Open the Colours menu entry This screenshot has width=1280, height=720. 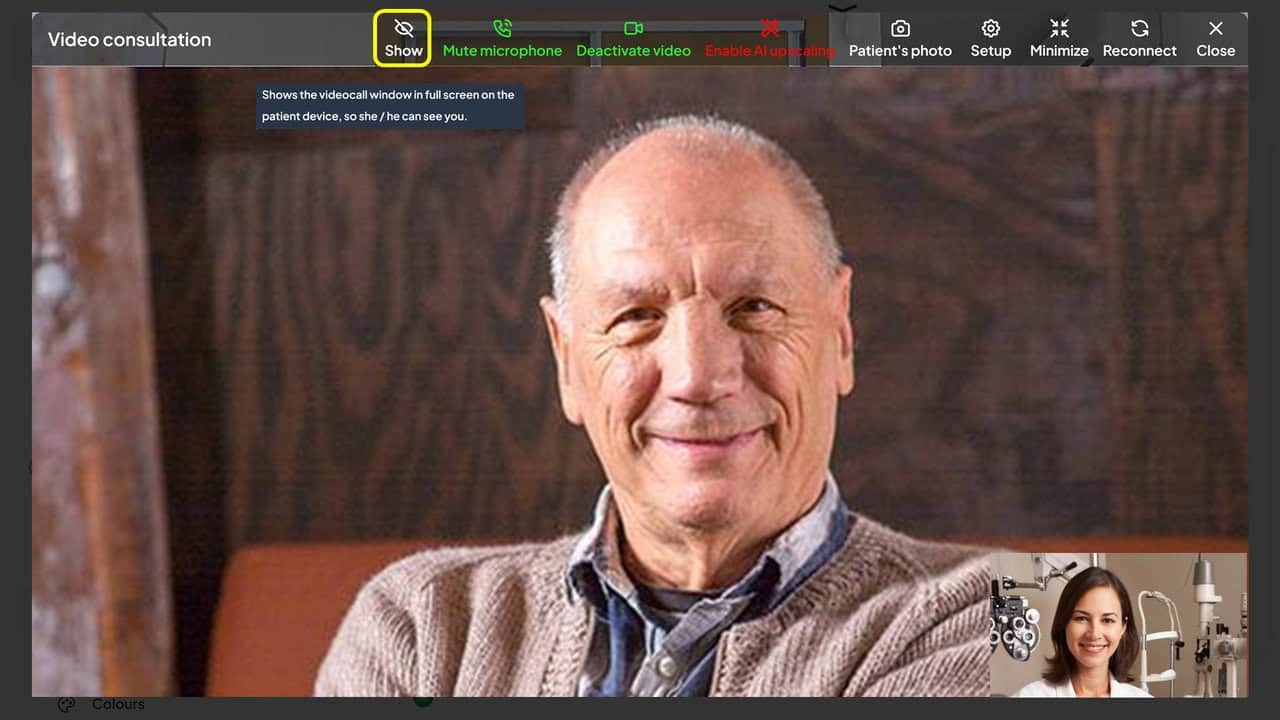point(118,704)
